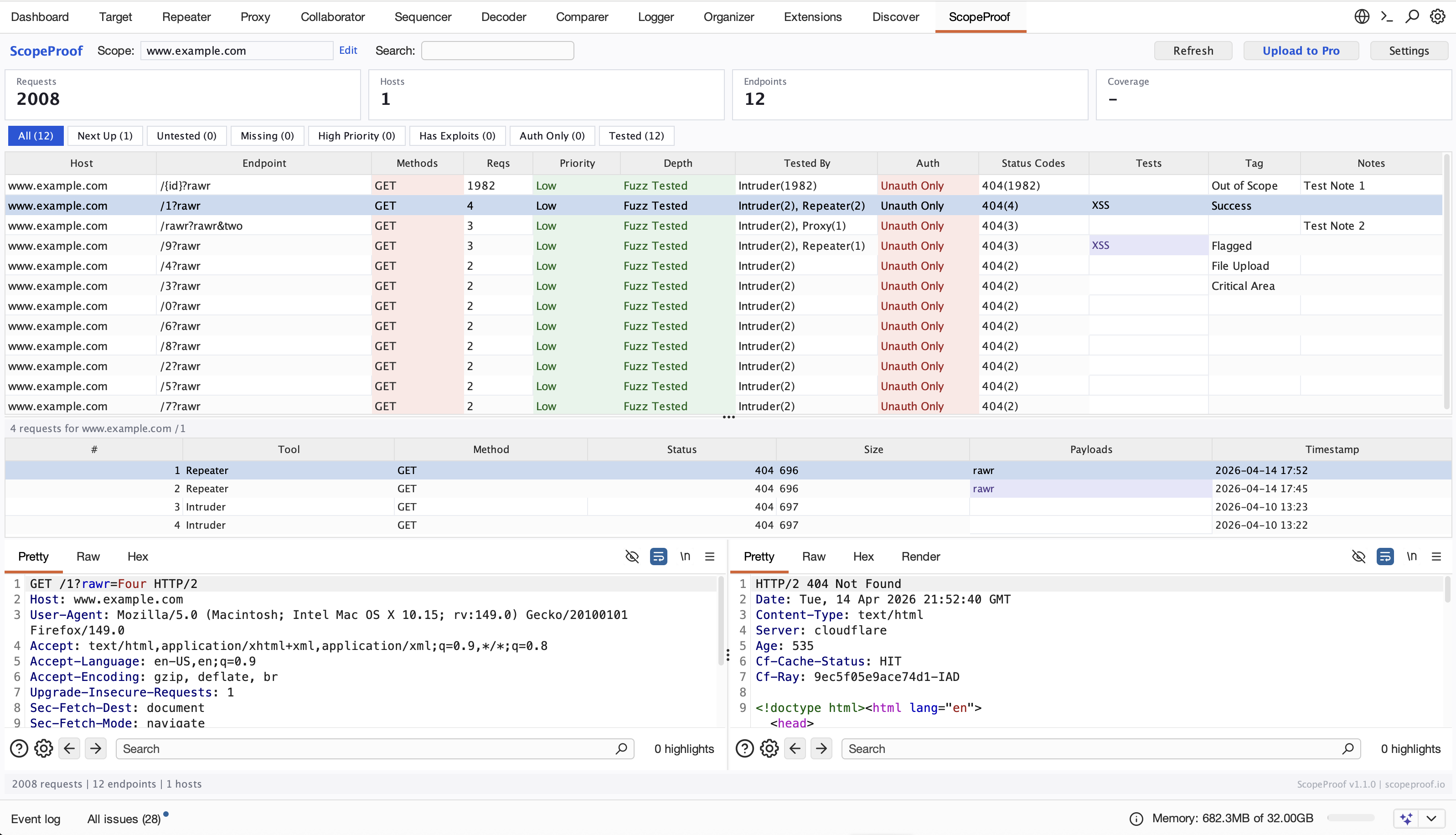Click the top-right magnifier search icon

point(1412,16)
